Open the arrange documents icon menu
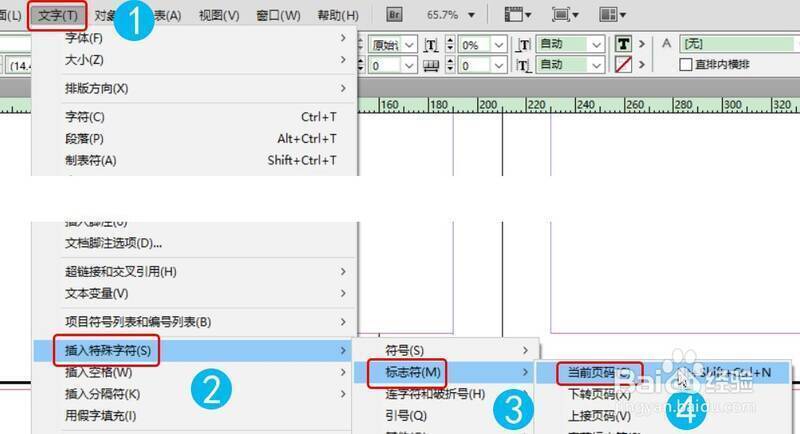This screenshot has height=434, width=800. pos(612,14)
